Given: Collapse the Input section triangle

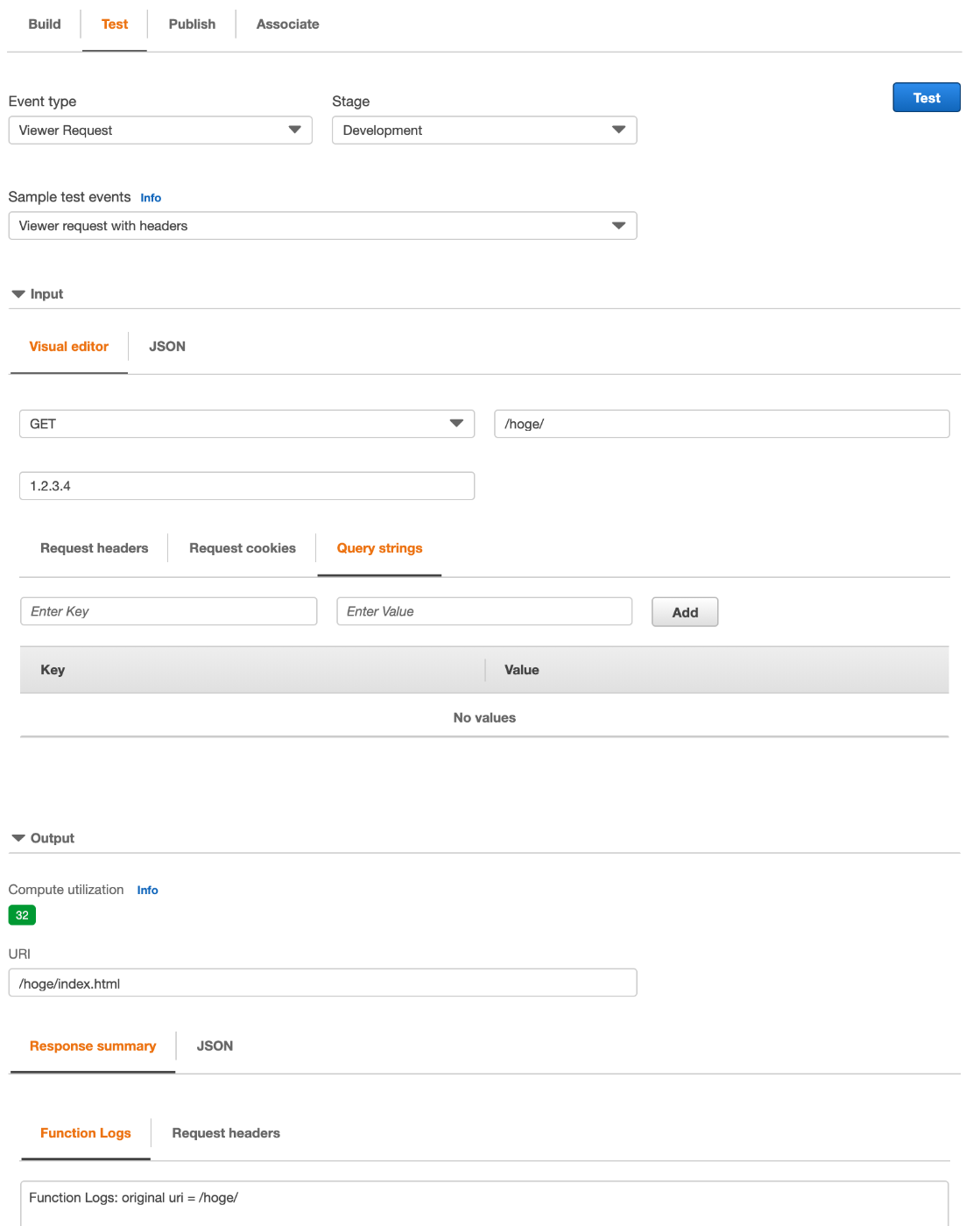Looking at the screenshot, I should [x=18, y=294].
